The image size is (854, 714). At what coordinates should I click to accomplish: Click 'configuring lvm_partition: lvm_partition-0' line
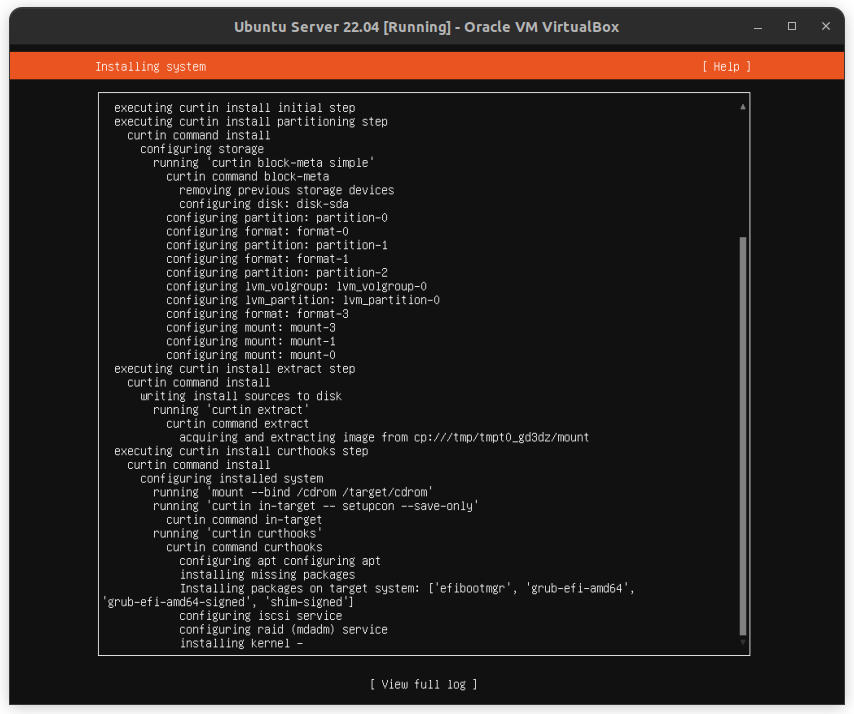(303, 300)
